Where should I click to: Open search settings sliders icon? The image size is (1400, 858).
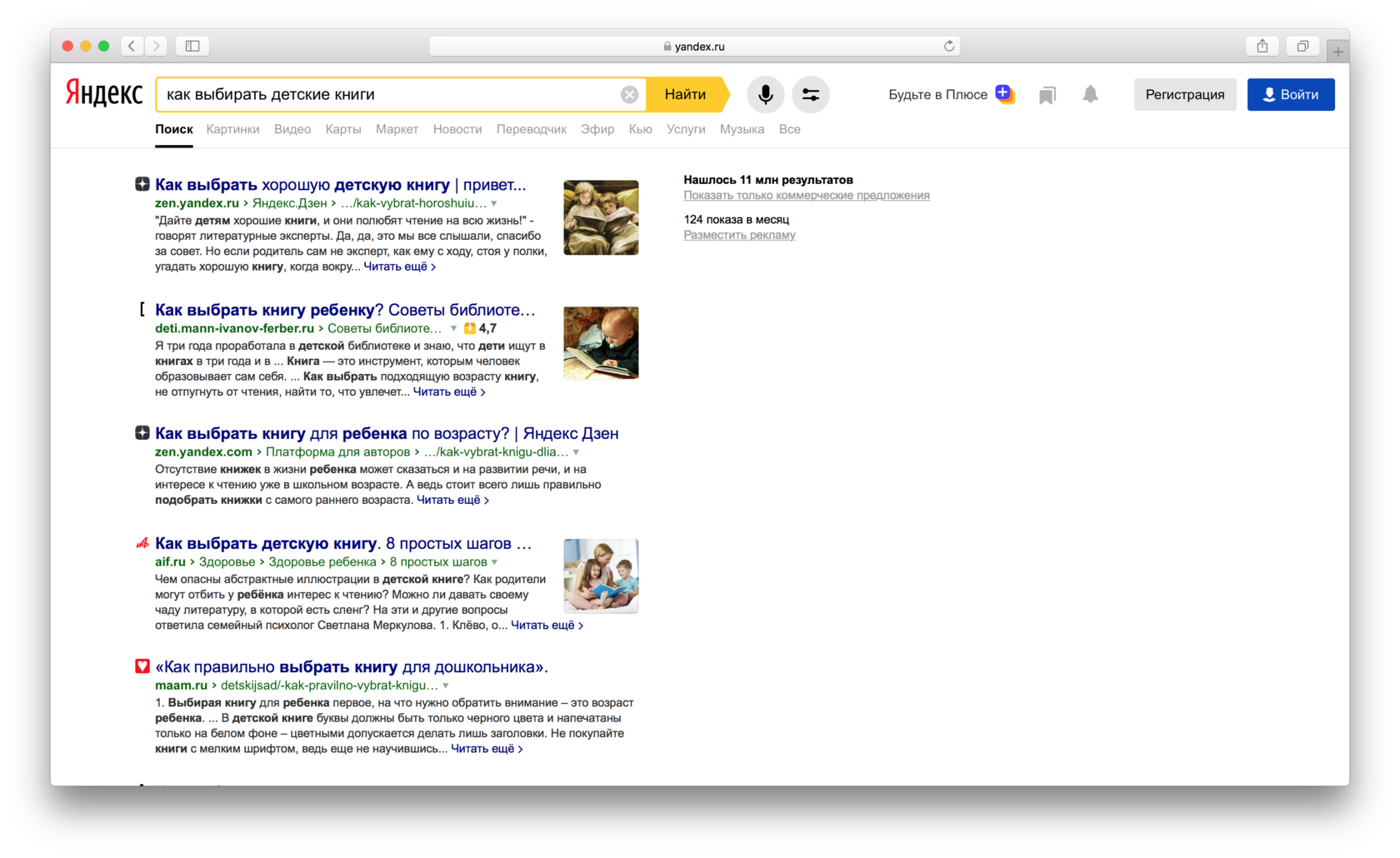(810, 94)
